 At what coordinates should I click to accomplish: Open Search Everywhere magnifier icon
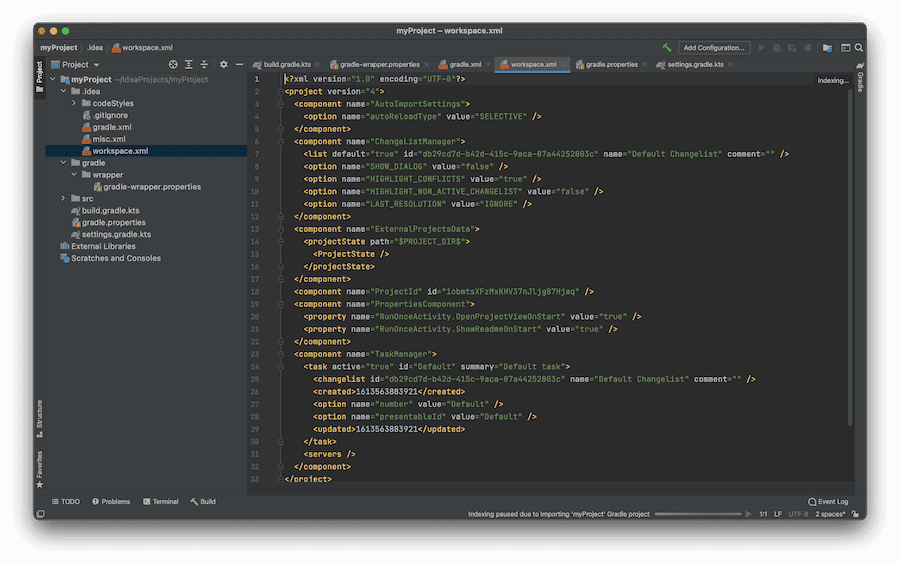(859, 47)
